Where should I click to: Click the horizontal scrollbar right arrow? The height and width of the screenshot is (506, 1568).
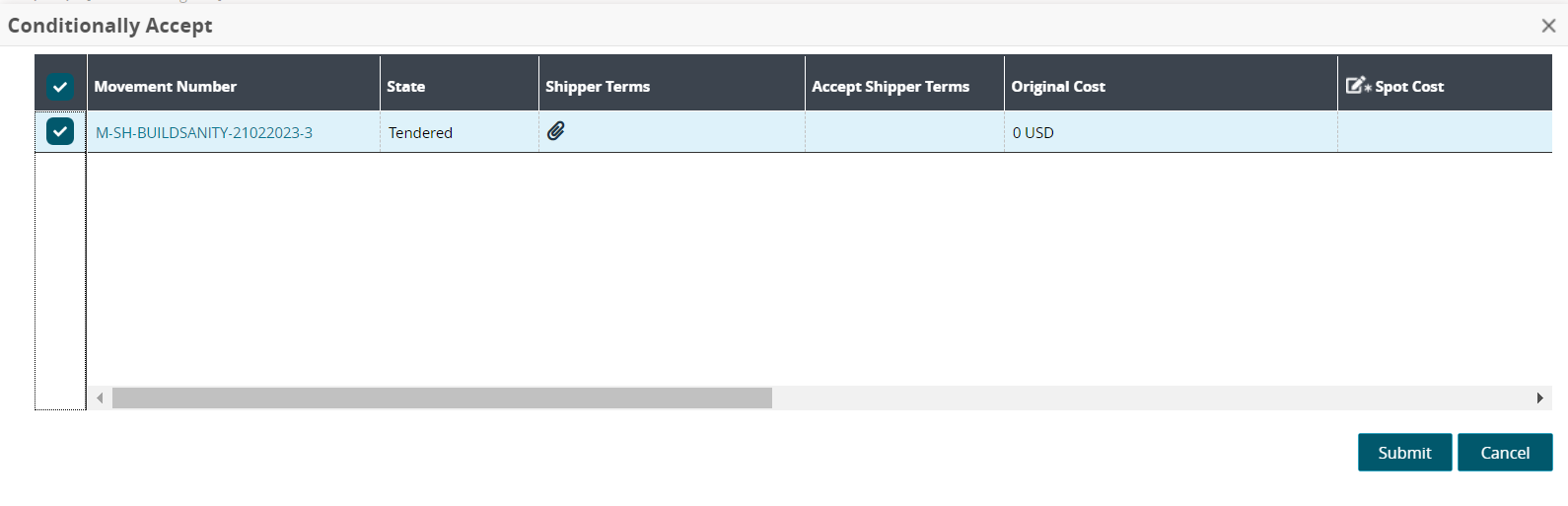pyautogui.click(x=1539, y=398)
